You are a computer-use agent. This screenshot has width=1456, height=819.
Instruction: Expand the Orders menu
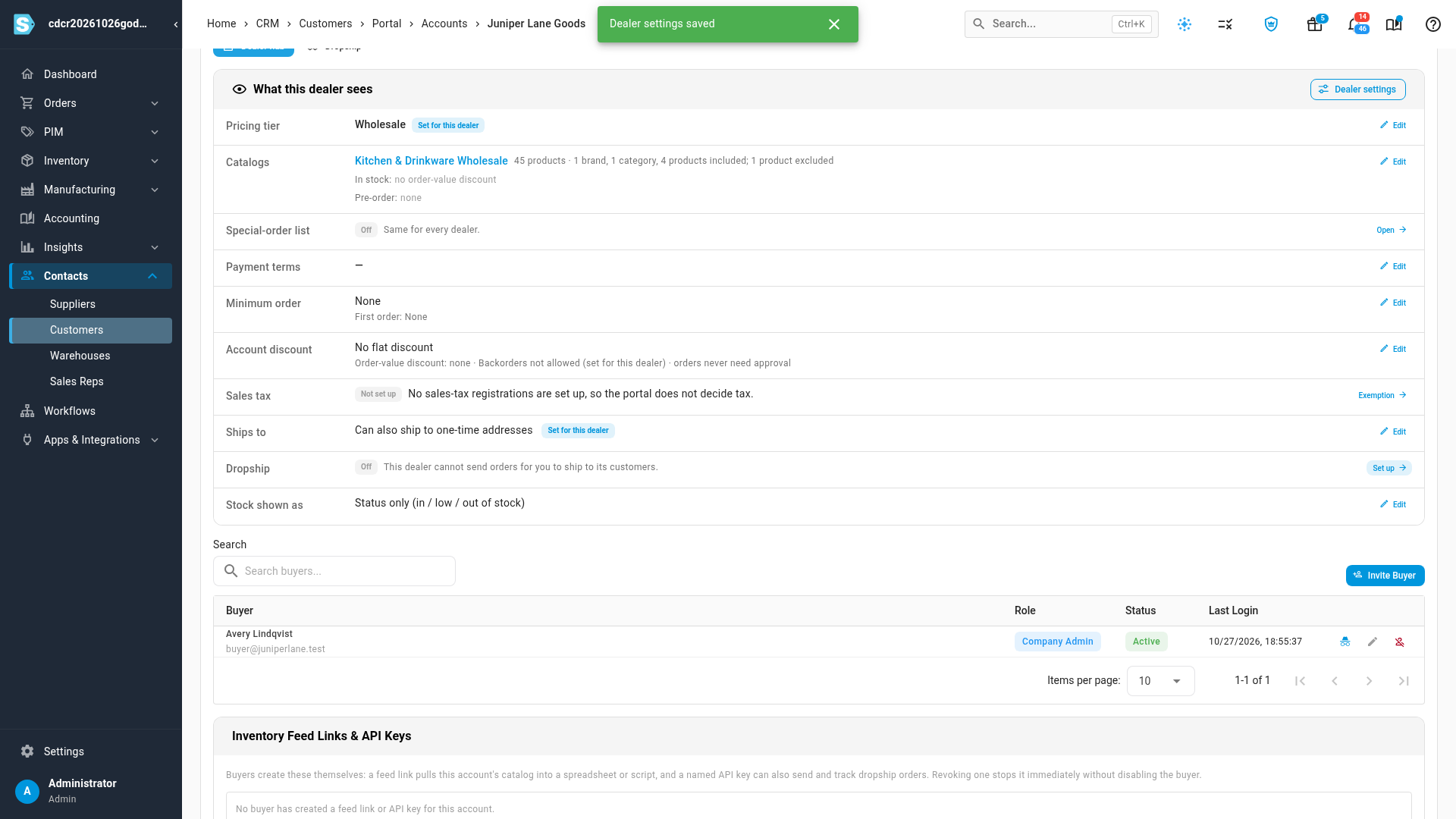(90, 103)
